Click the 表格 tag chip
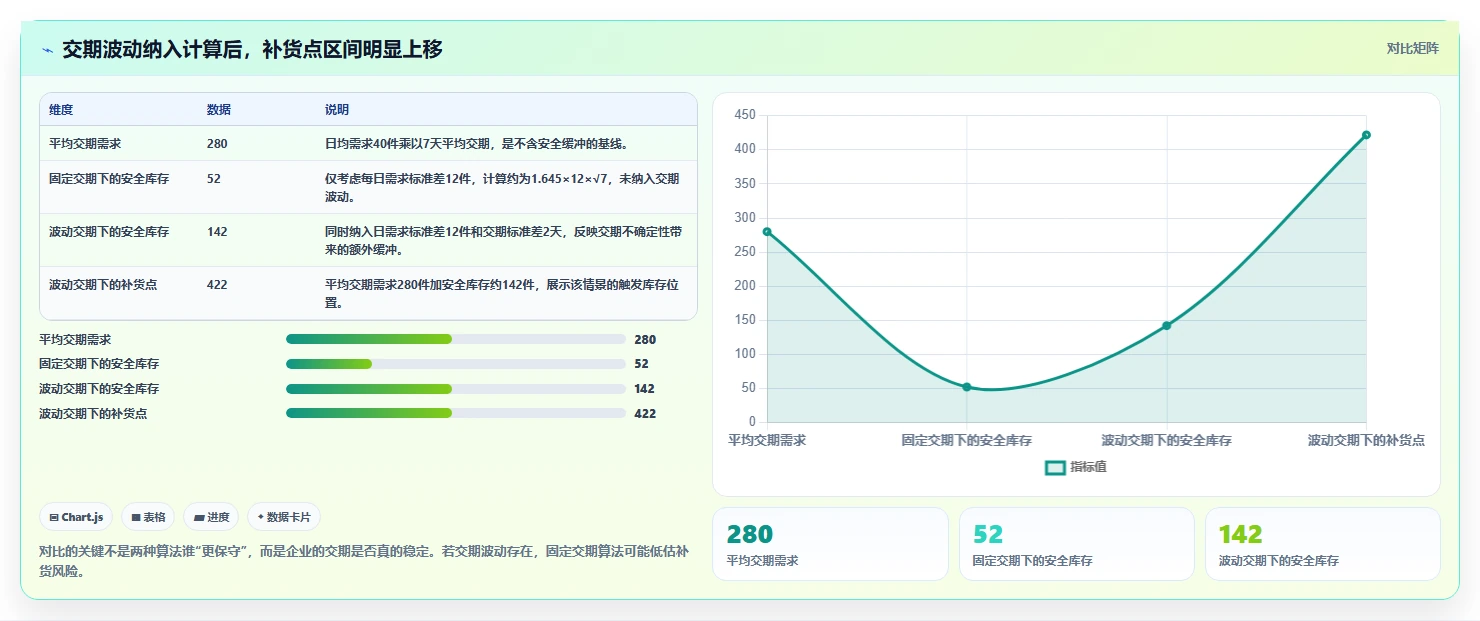This screenshot has width=1480, height=621. point(148,517)
